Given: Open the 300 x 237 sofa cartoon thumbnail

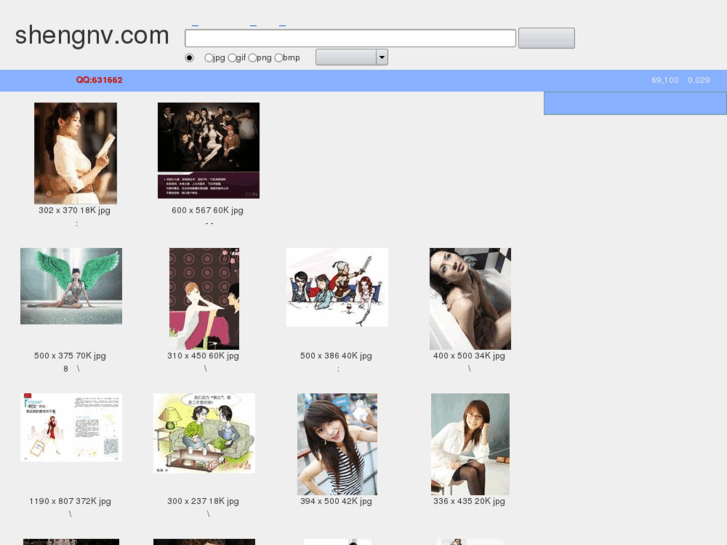Looking at the screenshot, I should 204,433.
